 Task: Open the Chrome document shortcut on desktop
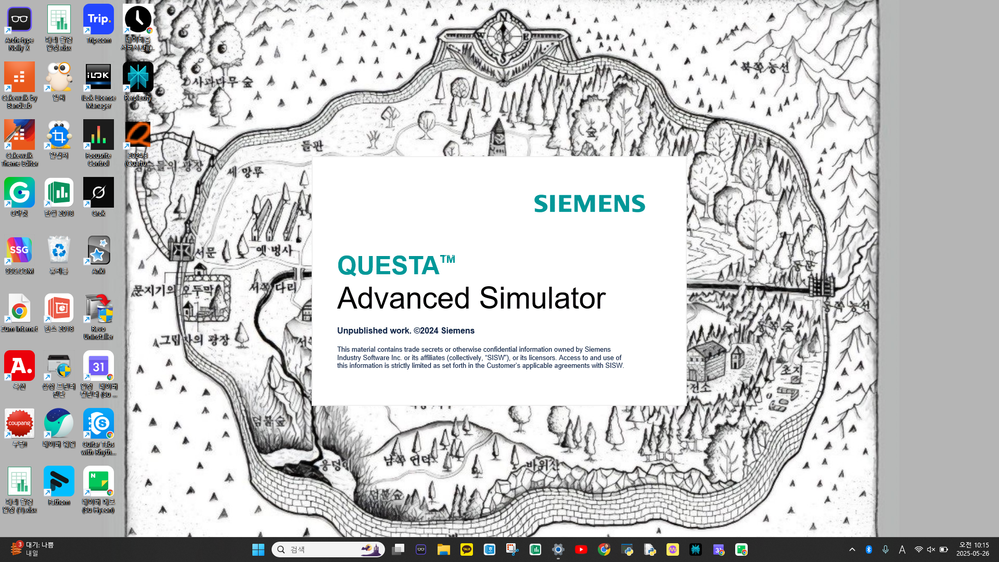point(19,312)
